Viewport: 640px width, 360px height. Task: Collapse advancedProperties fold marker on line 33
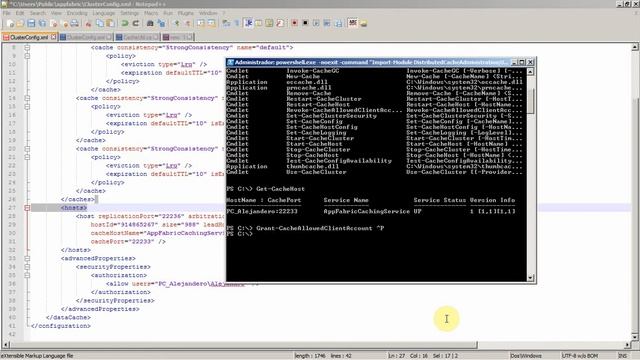click(x=27, y=258)
